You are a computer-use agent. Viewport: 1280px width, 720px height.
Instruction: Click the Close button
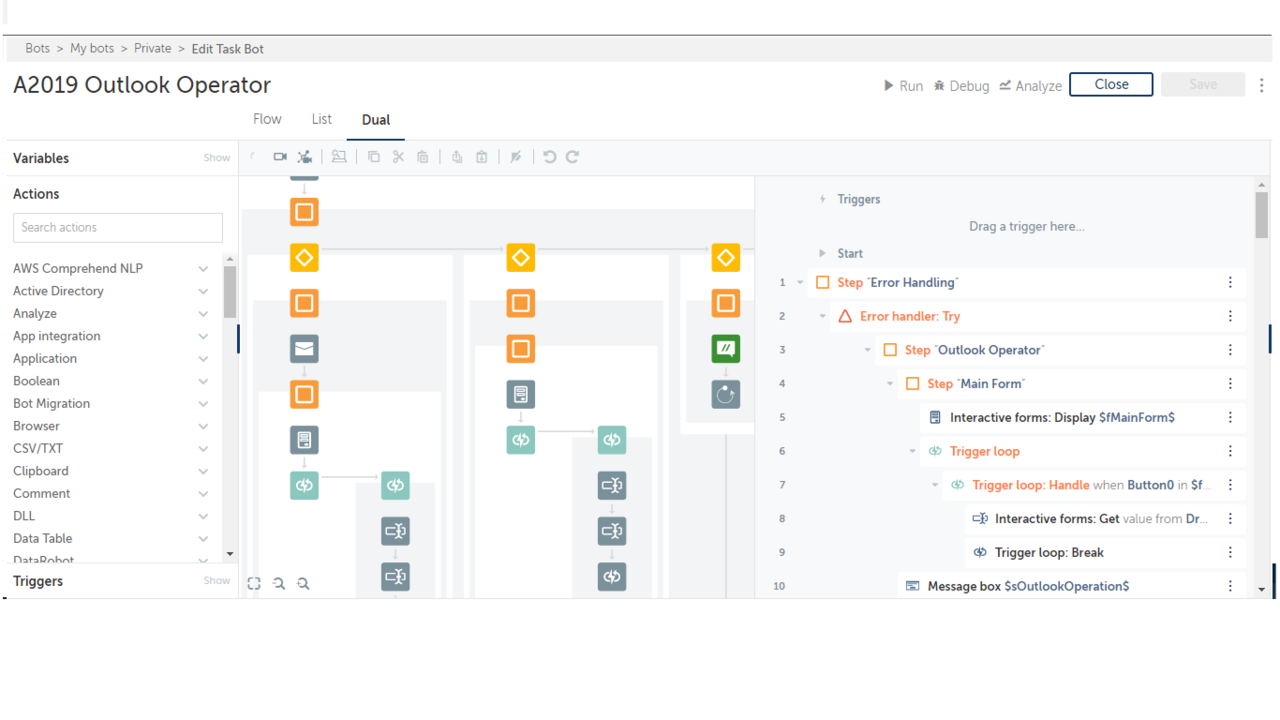pyautogui.click(x=1110, y=85)
